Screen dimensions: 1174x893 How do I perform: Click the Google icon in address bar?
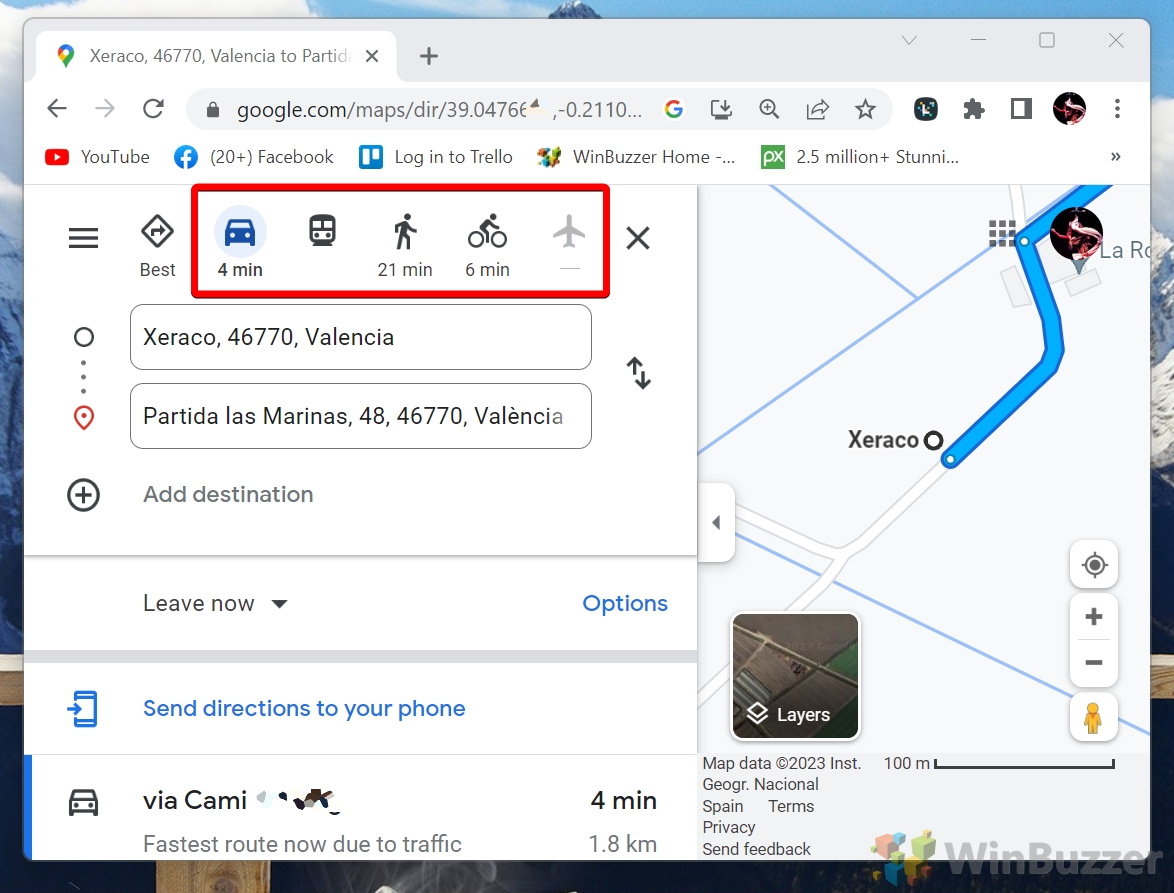coord(673,109)
